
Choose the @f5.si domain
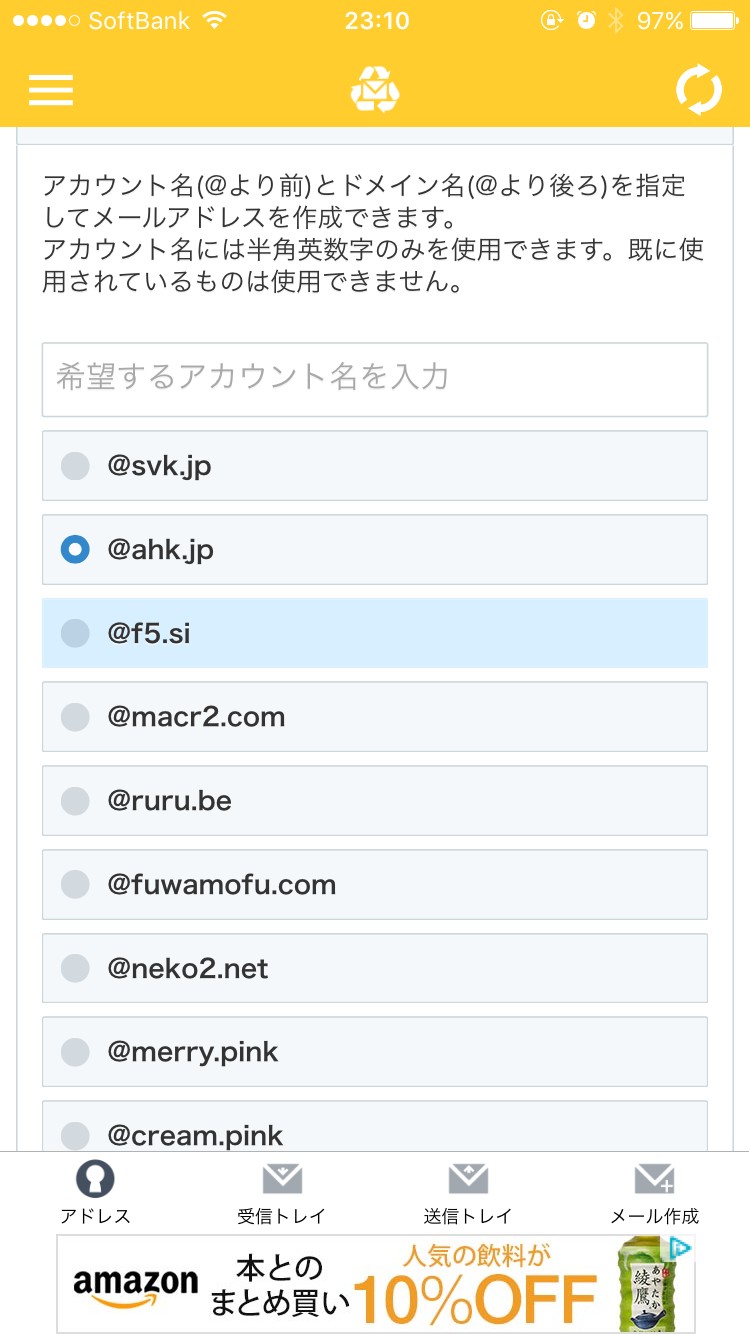point(75,633)
